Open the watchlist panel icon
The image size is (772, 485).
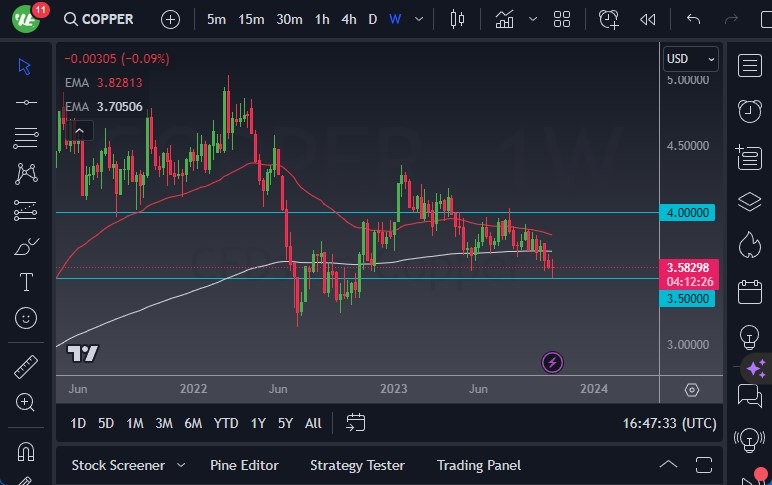point(749,65)
